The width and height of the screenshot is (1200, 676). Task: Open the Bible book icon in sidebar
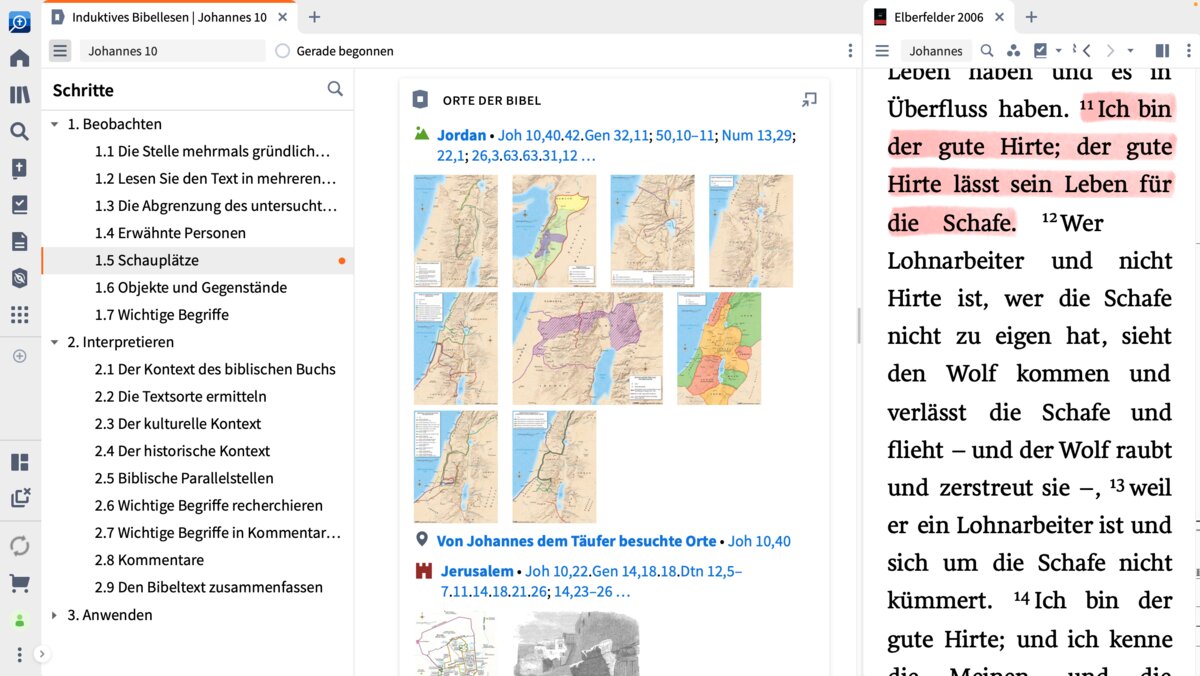19,168
